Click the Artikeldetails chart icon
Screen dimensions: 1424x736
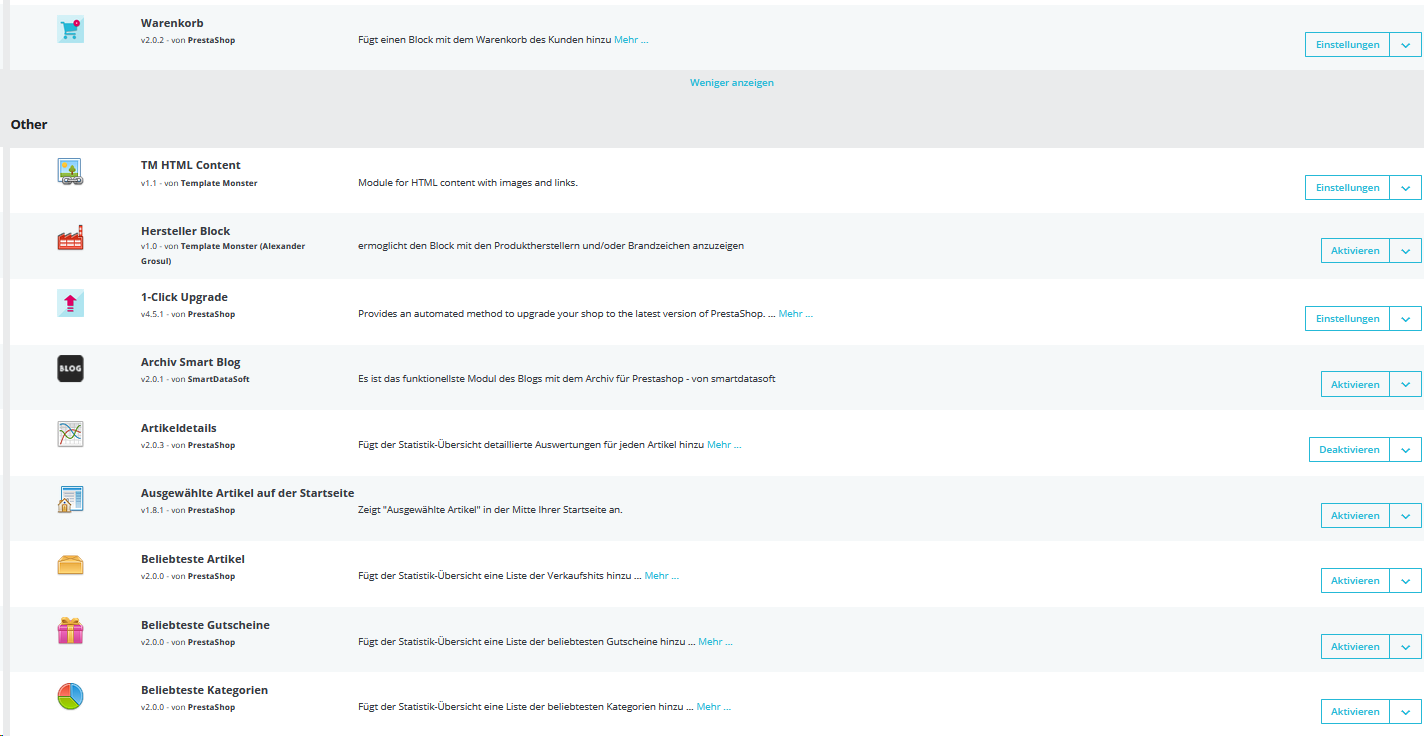70,434
